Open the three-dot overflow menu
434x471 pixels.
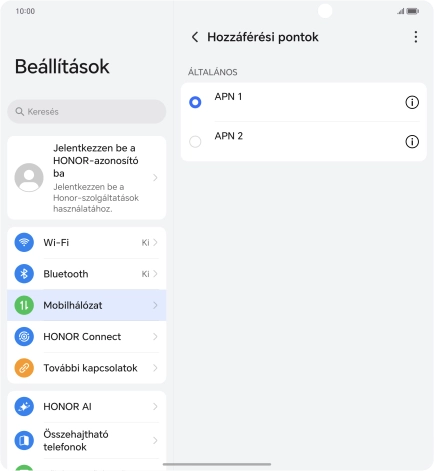tap(415, 37)
